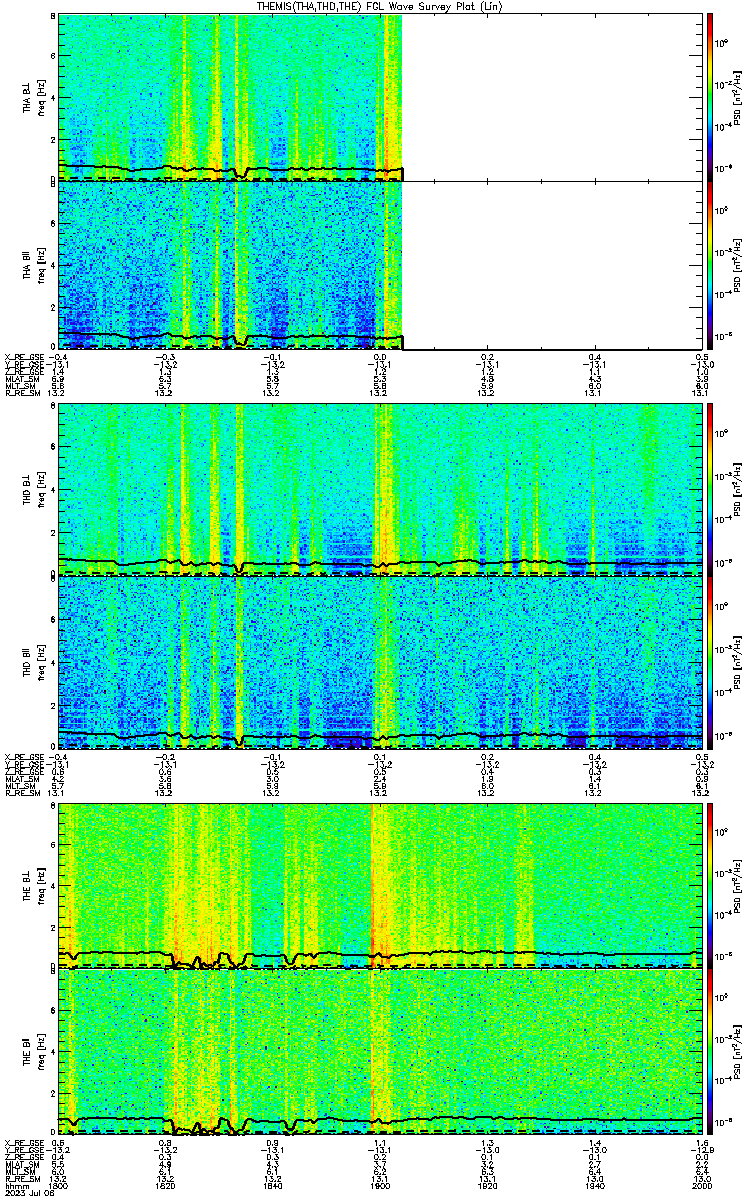Click the THA B-parallel color bar
Image resolution: width=750 pixels, height=1200 pixels.
click(709, 265)
